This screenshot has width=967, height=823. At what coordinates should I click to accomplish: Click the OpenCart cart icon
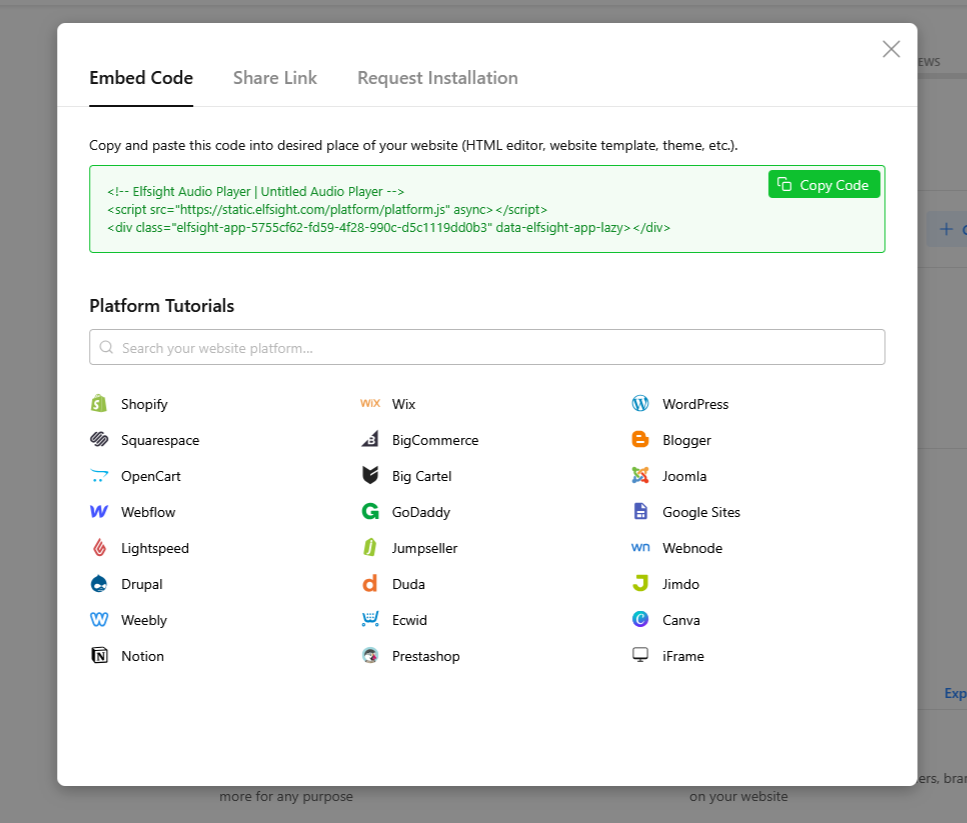click(99, 476)
